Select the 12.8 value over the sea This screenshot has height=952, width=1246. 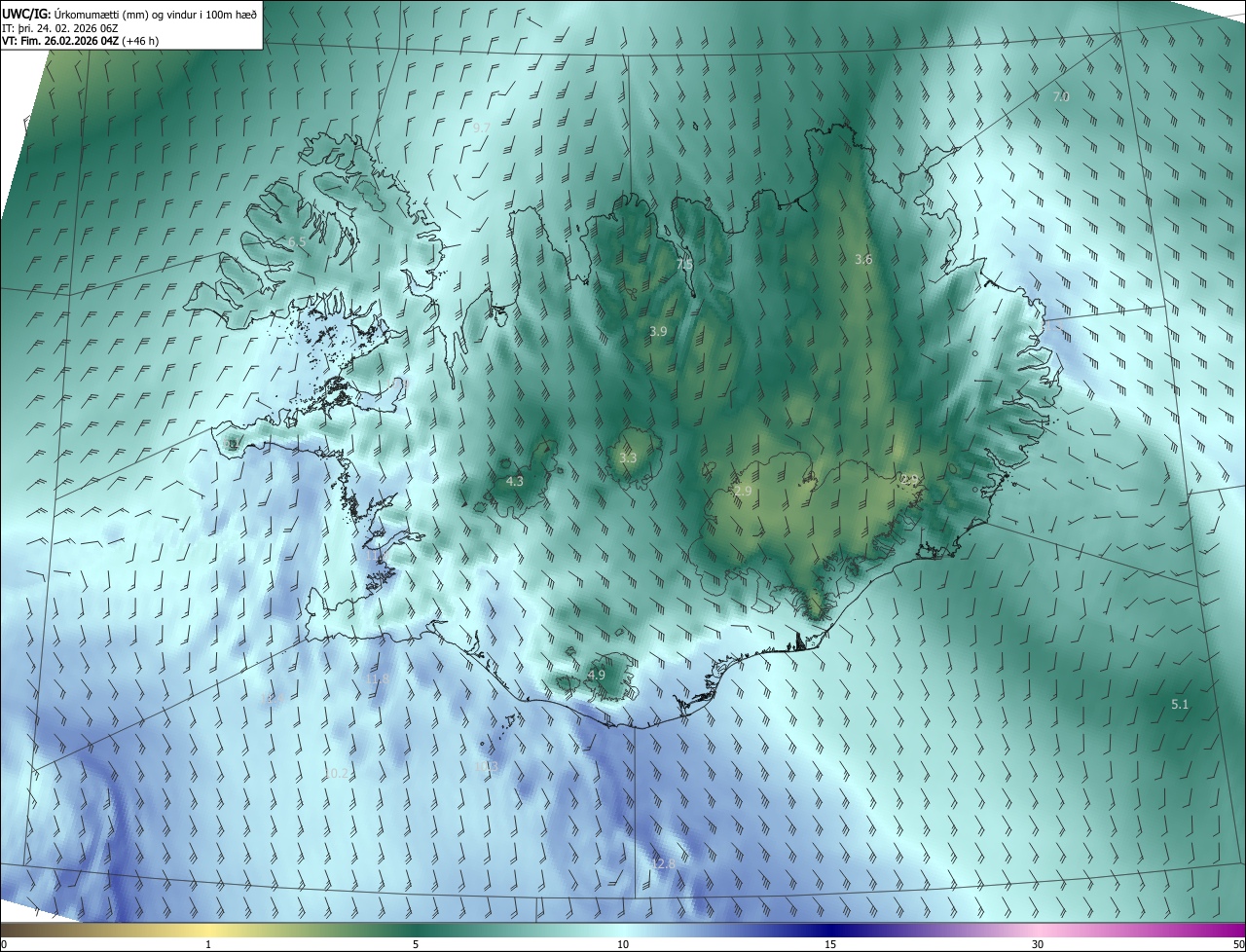click(x=663, y=863)
